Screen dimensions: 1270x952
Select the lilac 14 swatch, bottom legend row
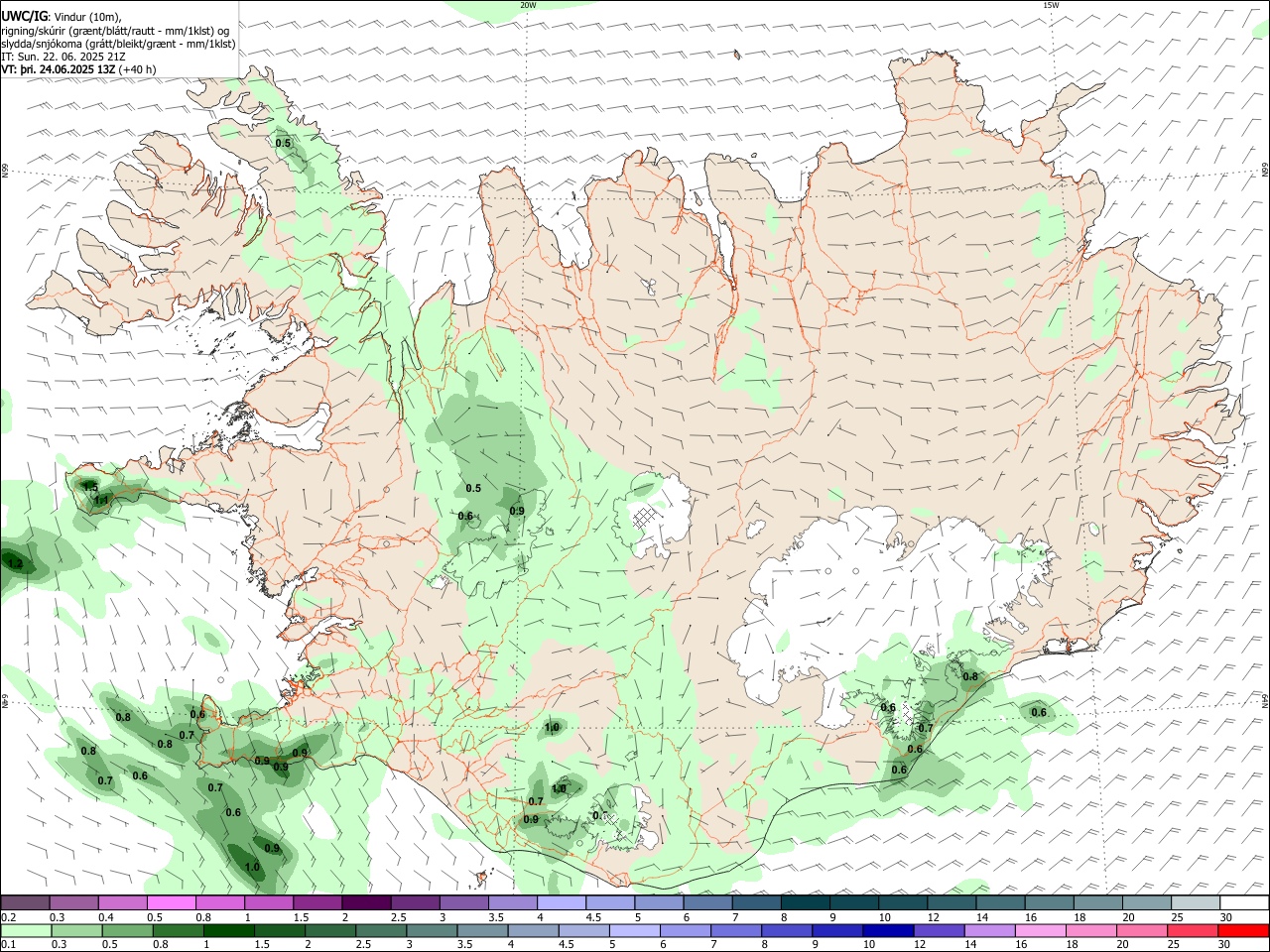tap(988, 930)
